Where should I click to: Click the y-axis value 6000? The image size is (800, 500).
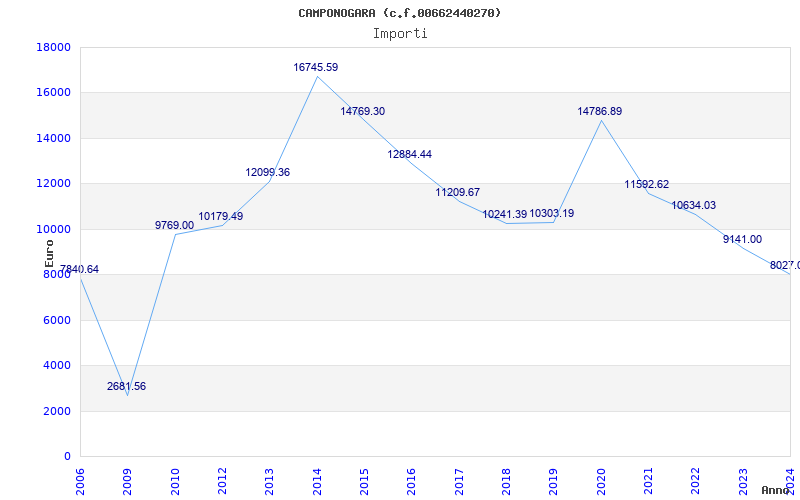57,320
